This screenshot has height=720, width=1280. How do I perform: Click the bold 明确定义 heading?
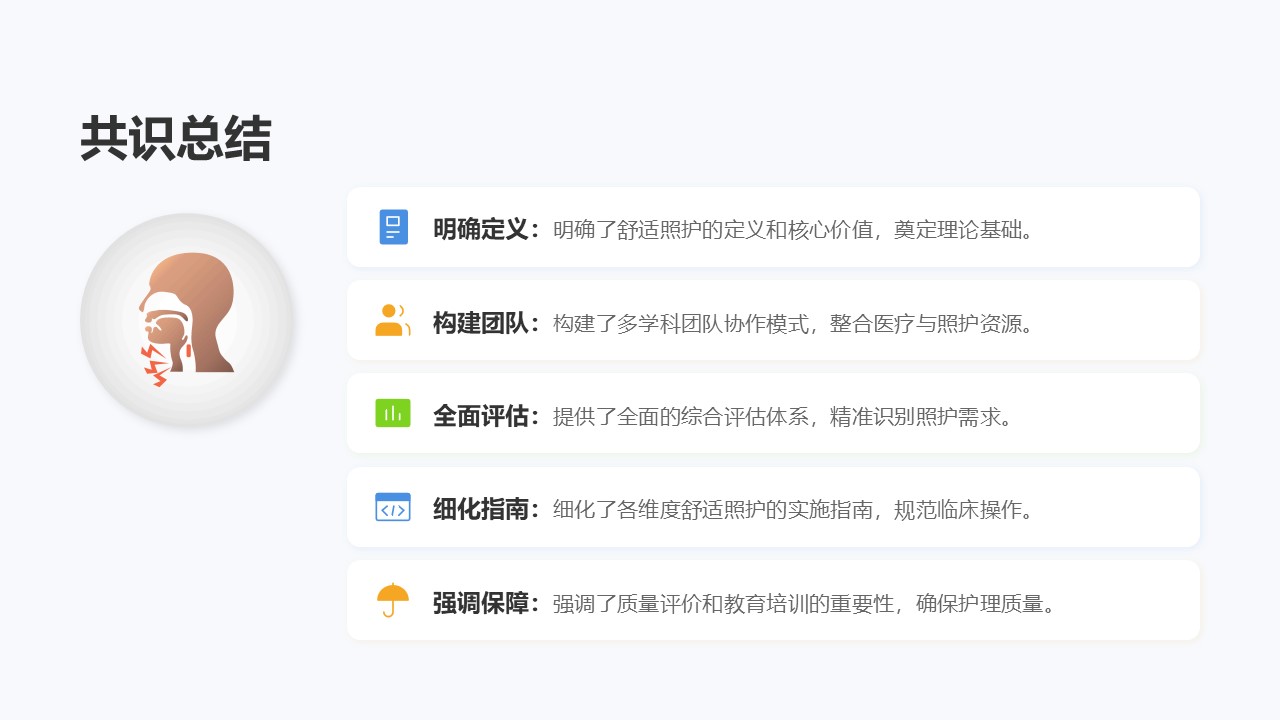[x=480, y=229]
